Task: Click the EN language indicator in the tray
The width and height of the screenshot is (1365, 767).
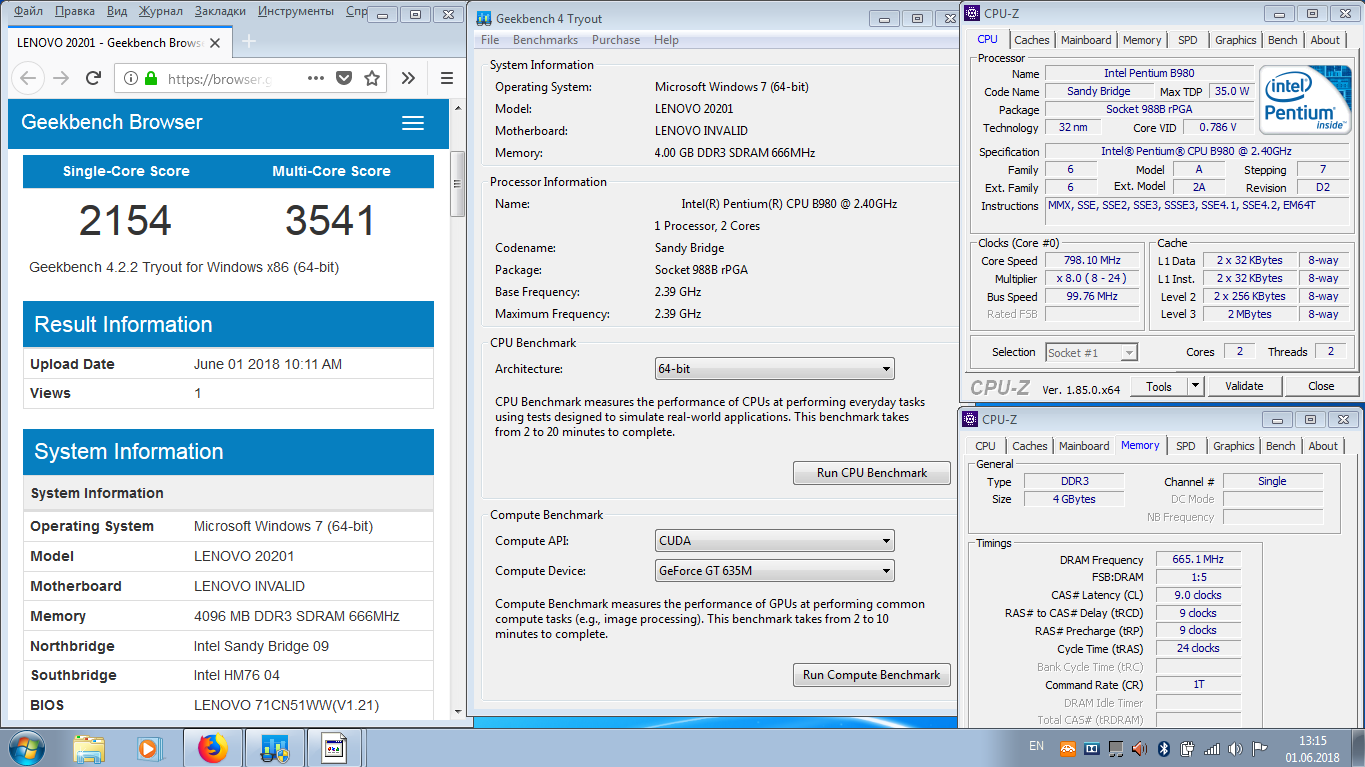Action: (x=1036, y=746)
